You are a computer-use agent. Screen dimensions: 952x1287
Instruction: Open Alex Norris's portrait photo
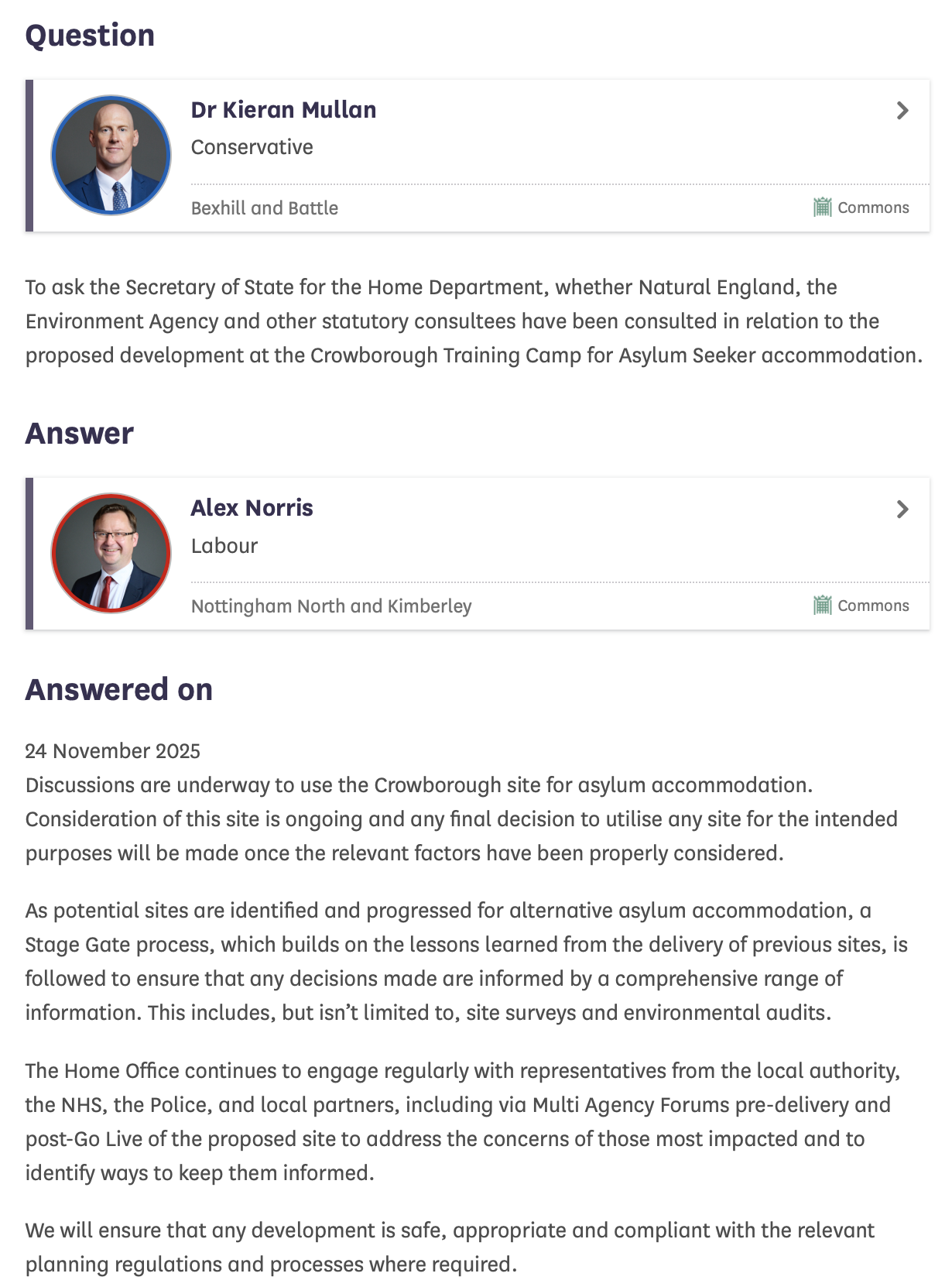(111, 554)
